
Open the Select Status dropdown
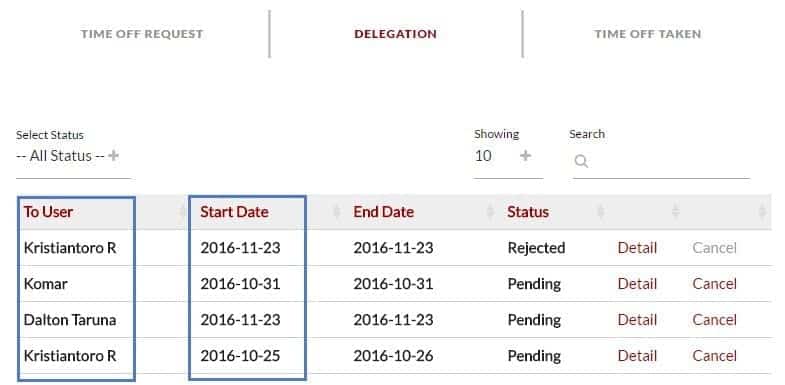(73, 156)
